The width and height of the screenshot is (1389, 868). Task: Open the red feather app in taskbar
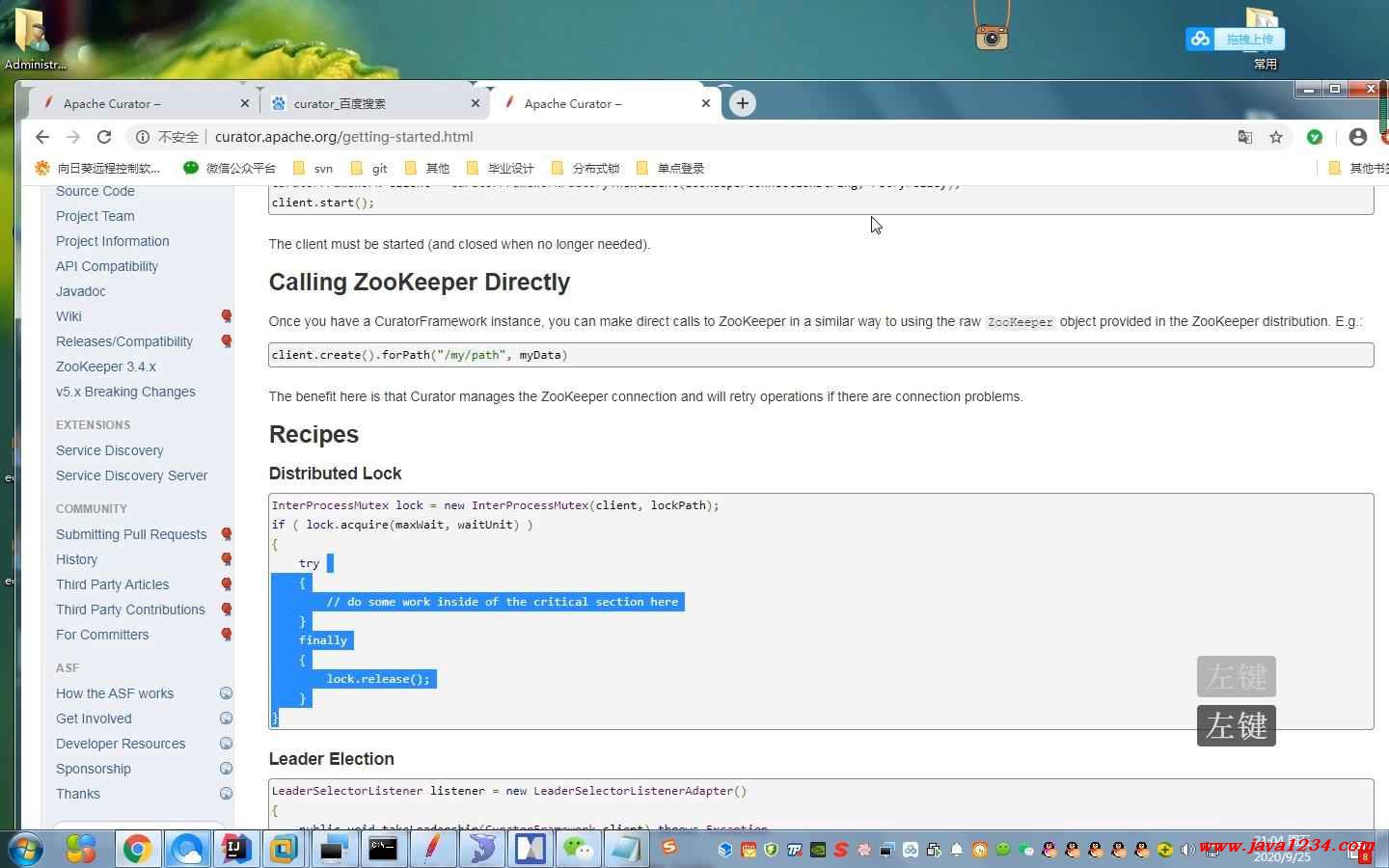[432, 849]
